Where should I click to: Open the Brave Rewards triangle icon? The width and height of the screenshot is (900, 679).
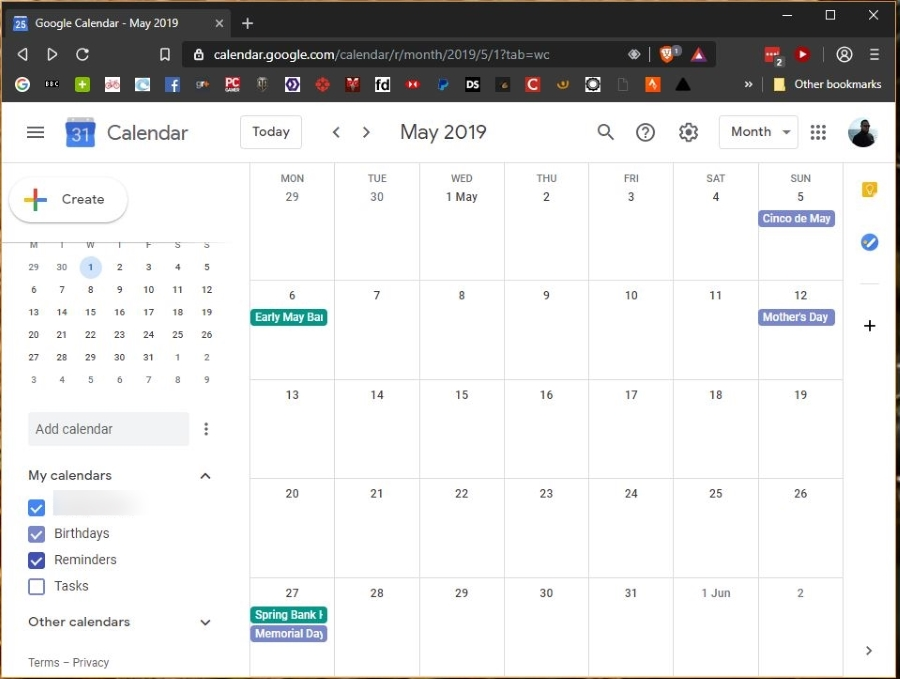[698, 55]
